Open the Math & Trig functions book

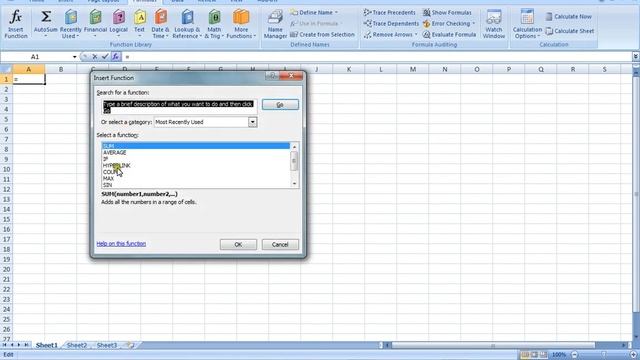pos(214,24)
